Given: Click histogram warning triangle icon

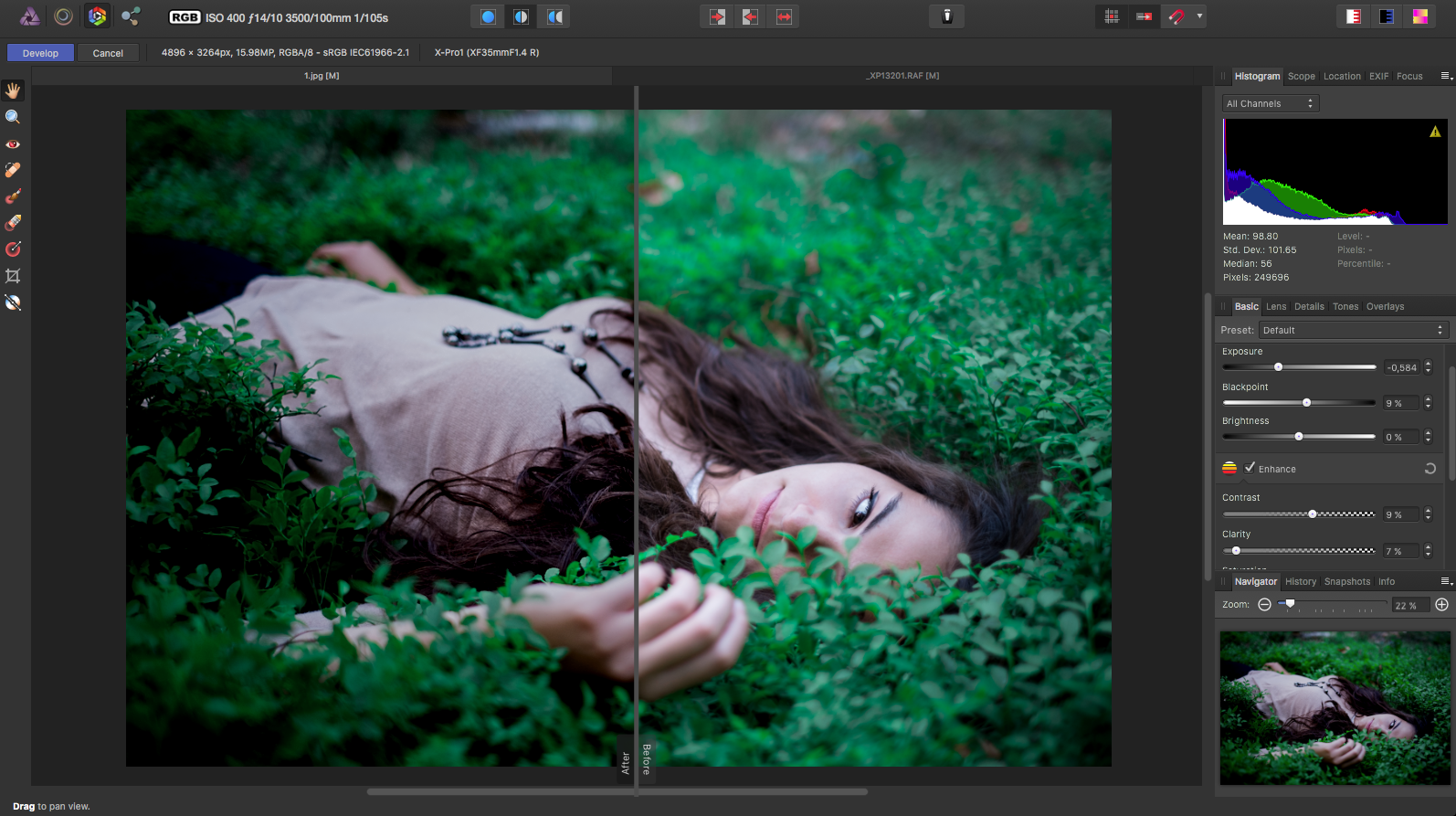Looking at the screenshot, I should 1435,132.
